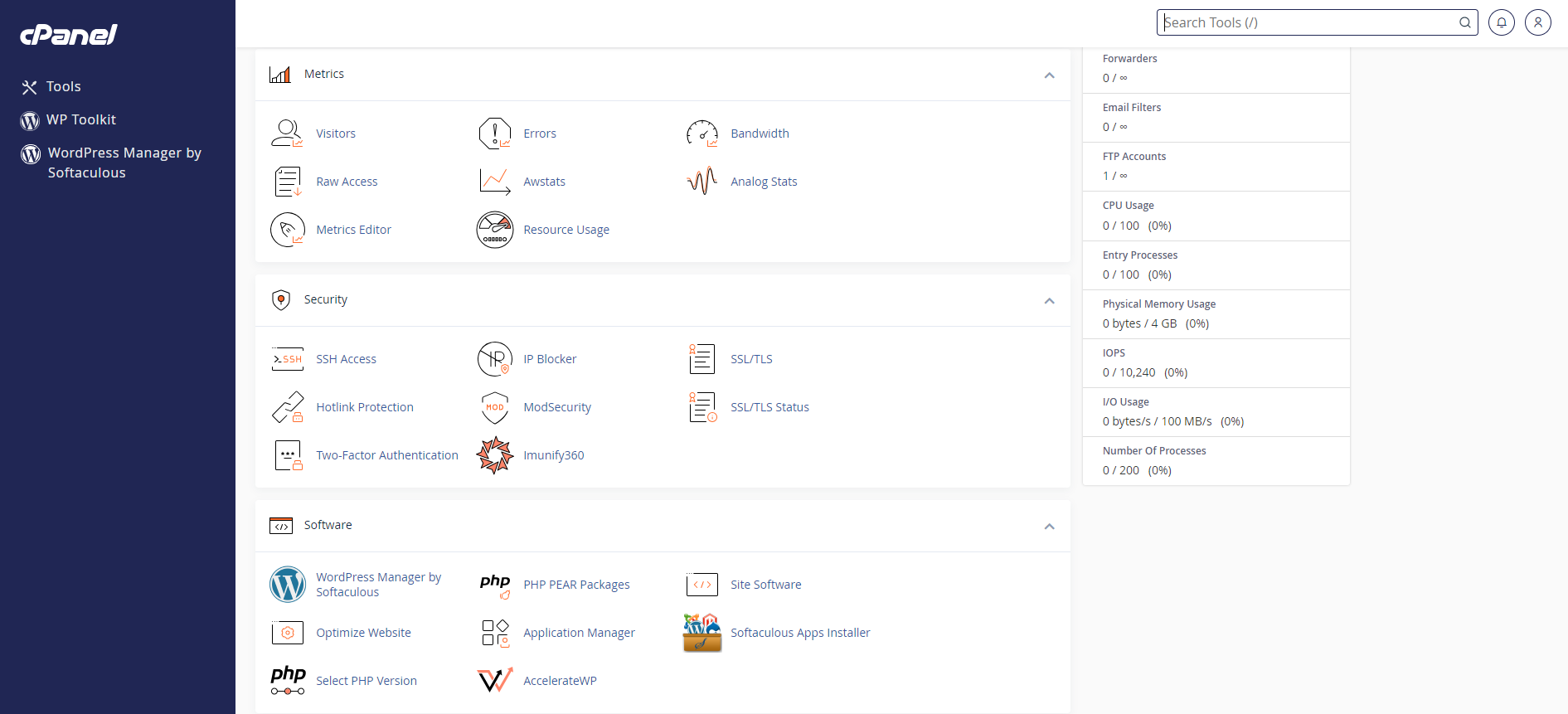
Task: Open the SSL/TLS Status icon
Action: (702, 407)
